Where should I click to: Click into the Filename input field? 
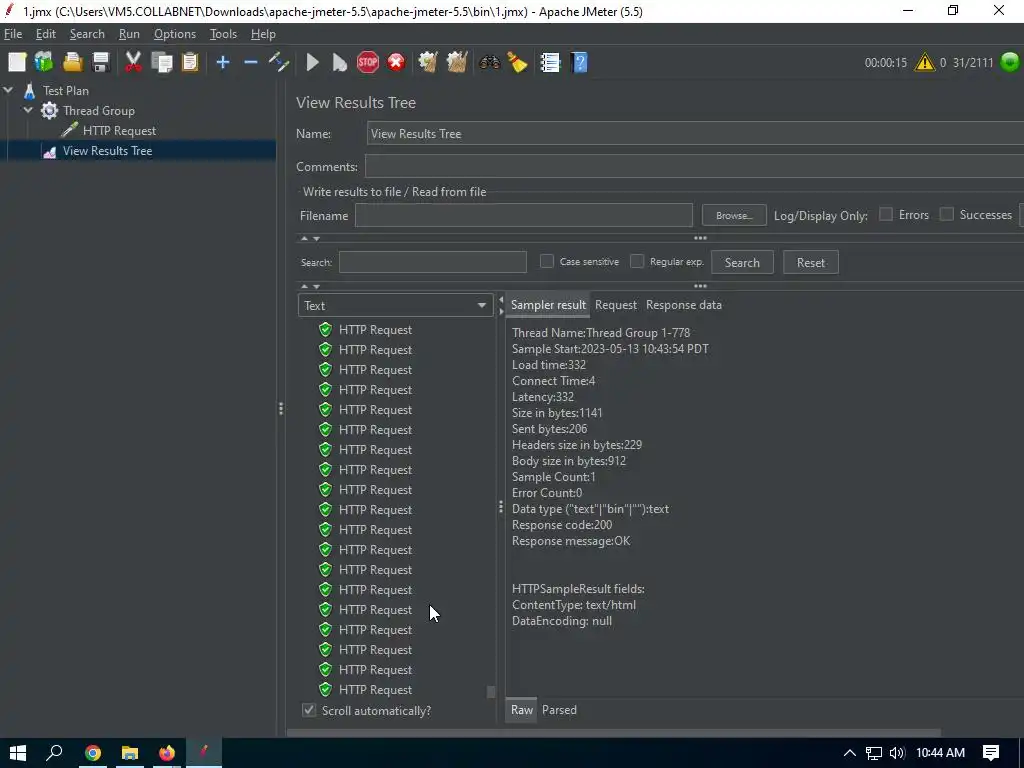click(x=524, y=215)
